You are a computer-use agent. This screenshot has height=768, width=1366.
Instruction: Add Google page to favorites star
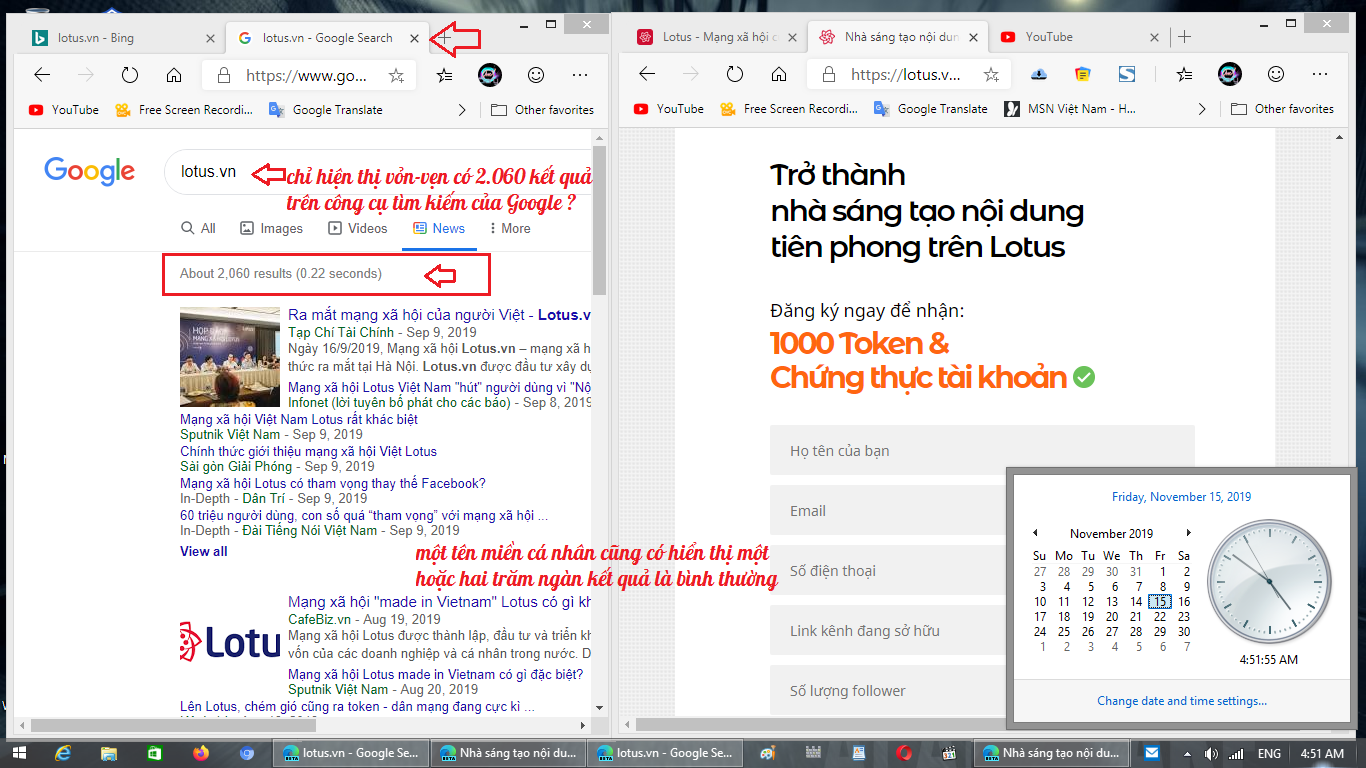[x=396, y=75]
